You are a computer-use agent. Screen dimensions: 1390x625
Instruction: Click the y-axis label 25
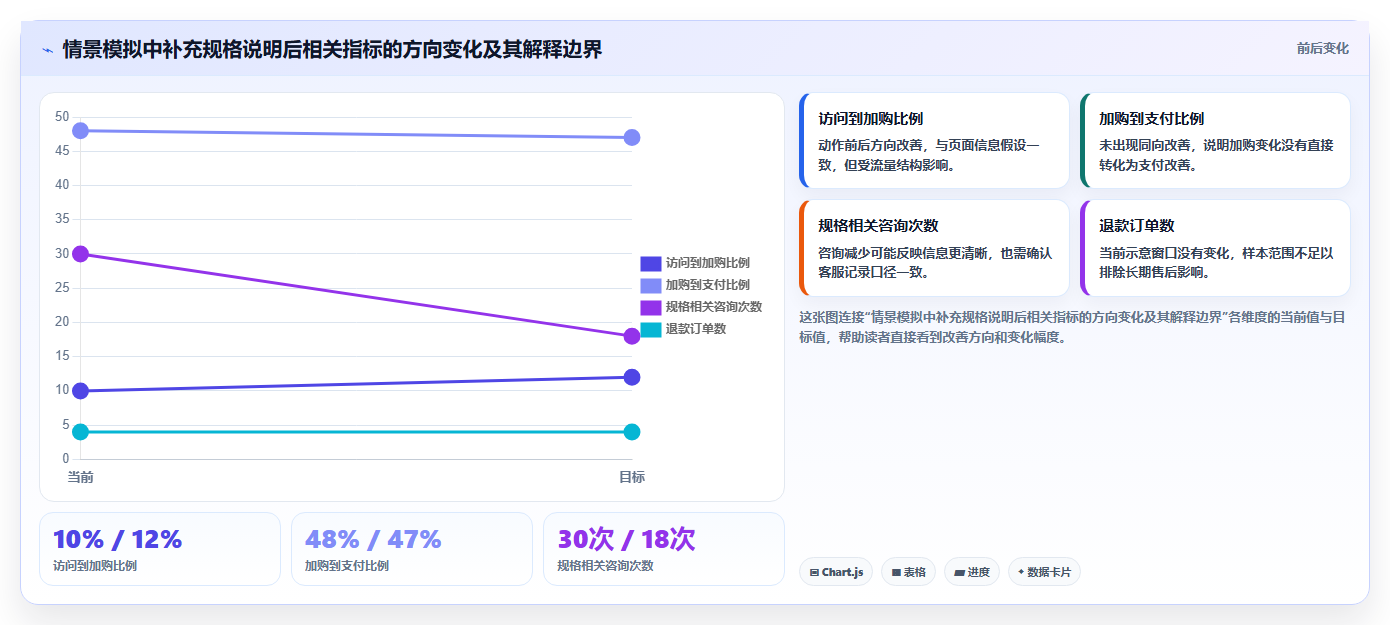[x=62, y=288]
